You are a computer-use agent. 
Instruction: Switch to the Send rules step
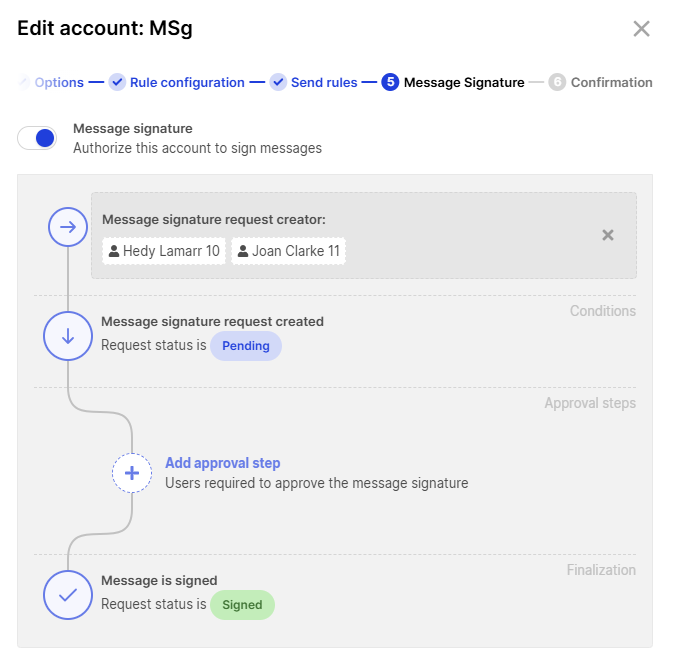pos(324,83)
